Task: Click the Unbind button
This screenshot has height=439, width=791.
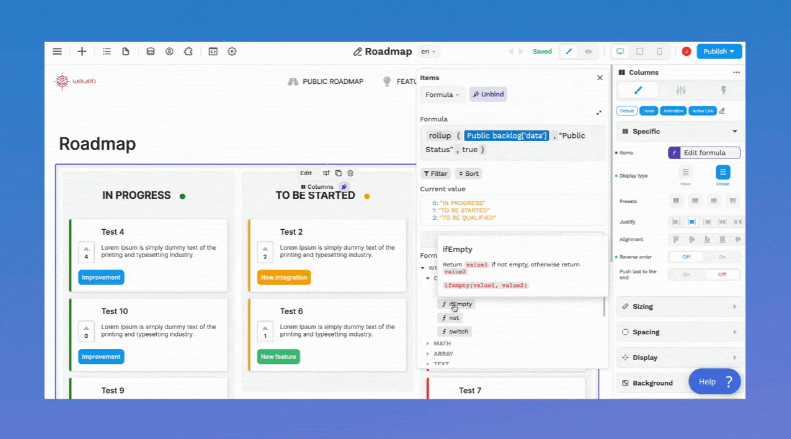Action: tap(489, 95)
